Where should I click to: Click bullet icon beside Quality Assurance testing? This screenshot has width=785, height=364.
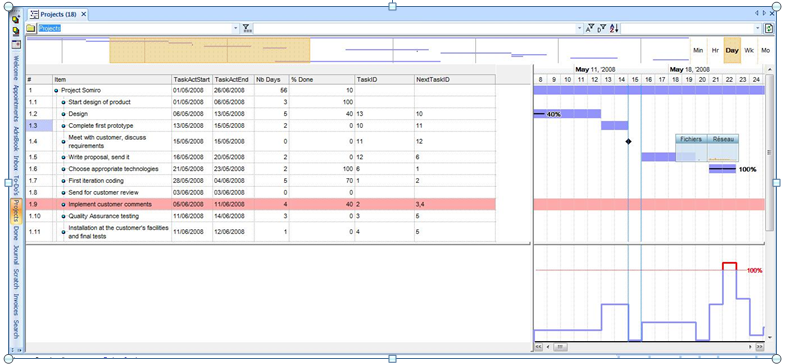(64, 216)
